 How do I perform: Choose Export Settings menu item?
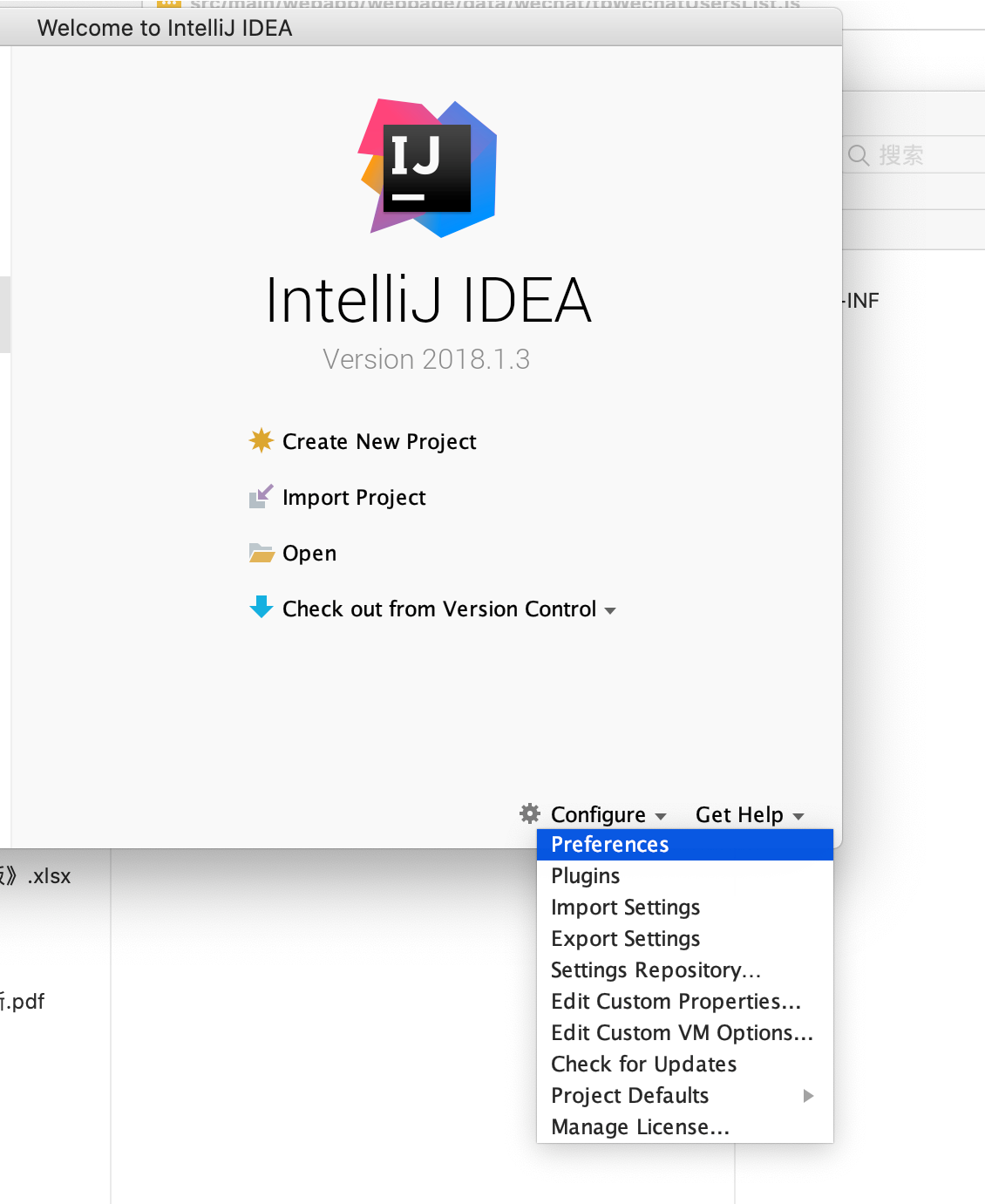point(685,939)
